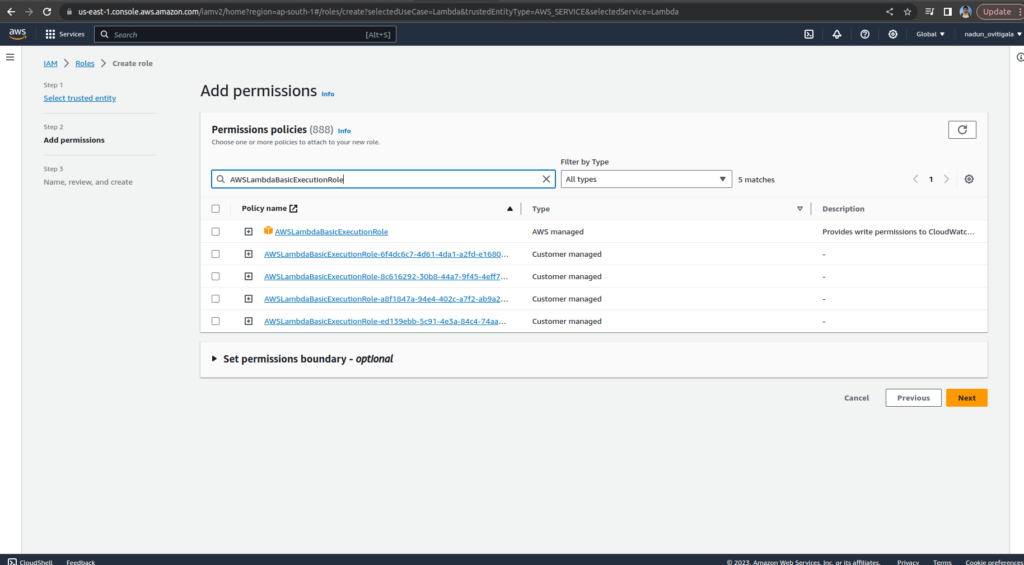The height and width of the screenshot is (565, 1024).
Task: Open the Privacy link in footer
Action: pos(908,562)
